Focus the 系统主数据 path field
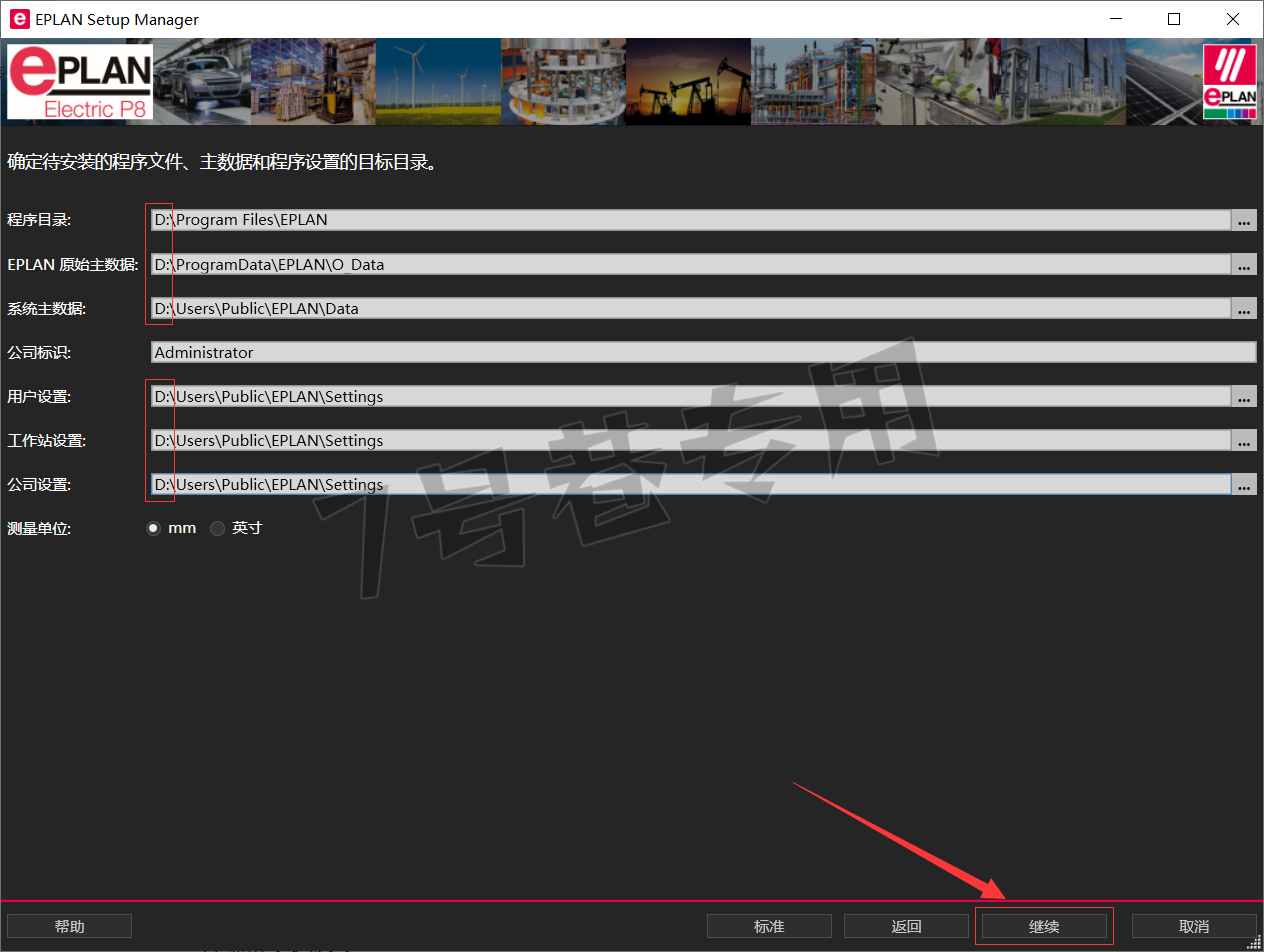The image size is (1264, 952). pyautogui.click(x=690, y=308)
